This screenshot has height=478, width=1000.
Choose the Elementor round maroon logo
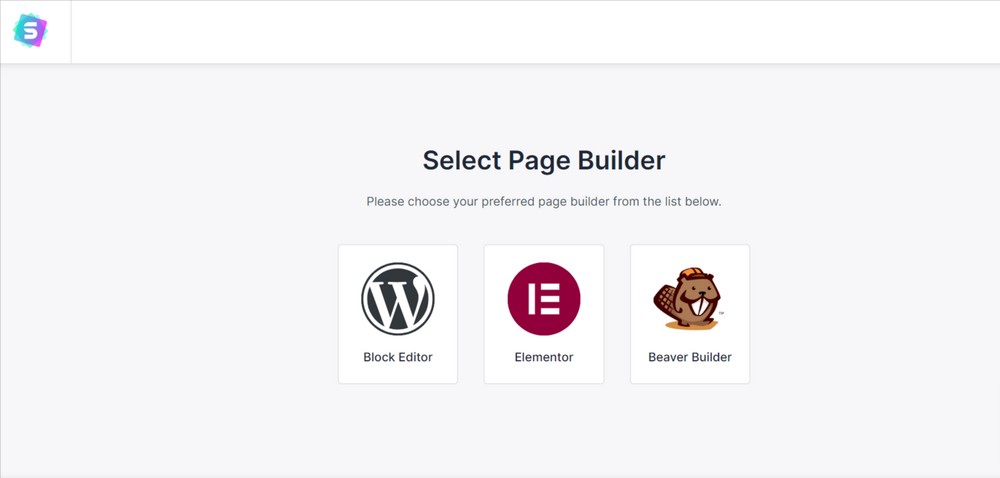coord(544,299)
